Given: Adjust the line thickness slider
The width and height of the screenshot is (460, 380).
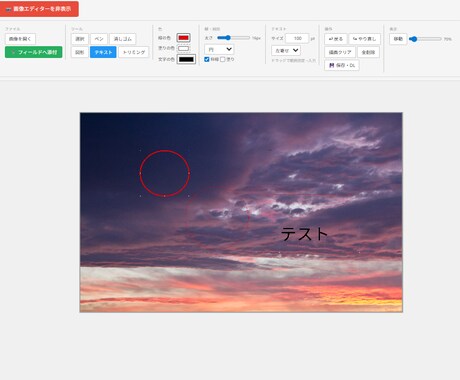Looking at the screenshot, I should [x=233, y=38].
